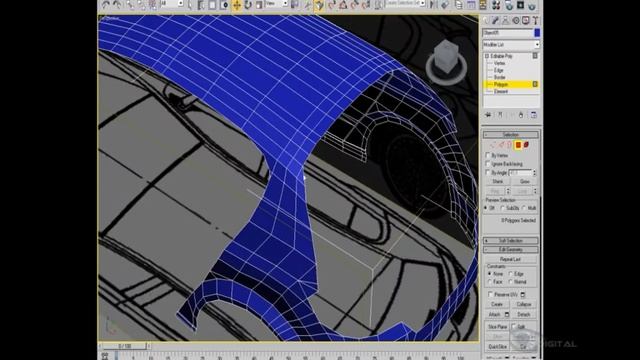Click the Redo arrow in toolbar
Screen dimensions: 640x360
pyautogui.click(x=117, y=5)
